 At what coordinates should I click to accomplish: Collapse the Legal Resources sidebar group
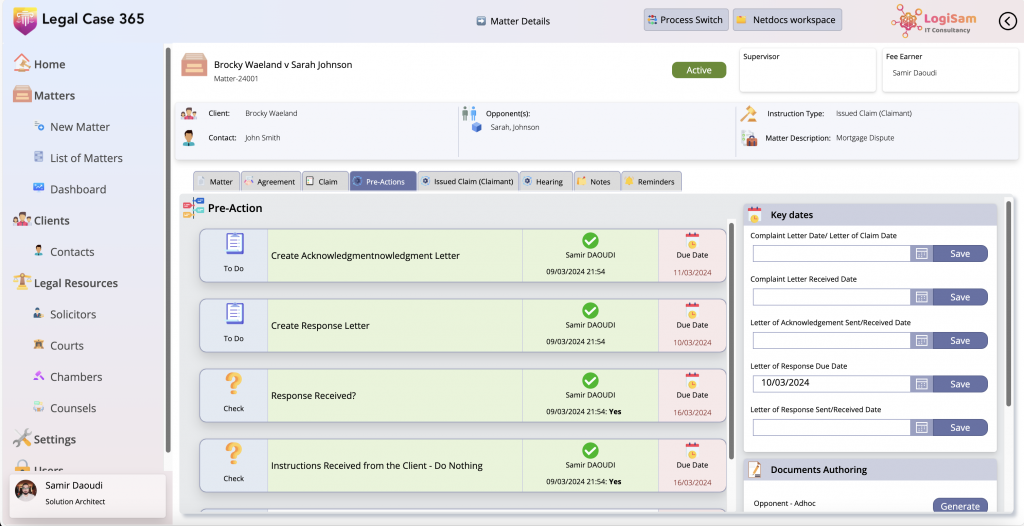pyautogui.click(x=75, y=283)
